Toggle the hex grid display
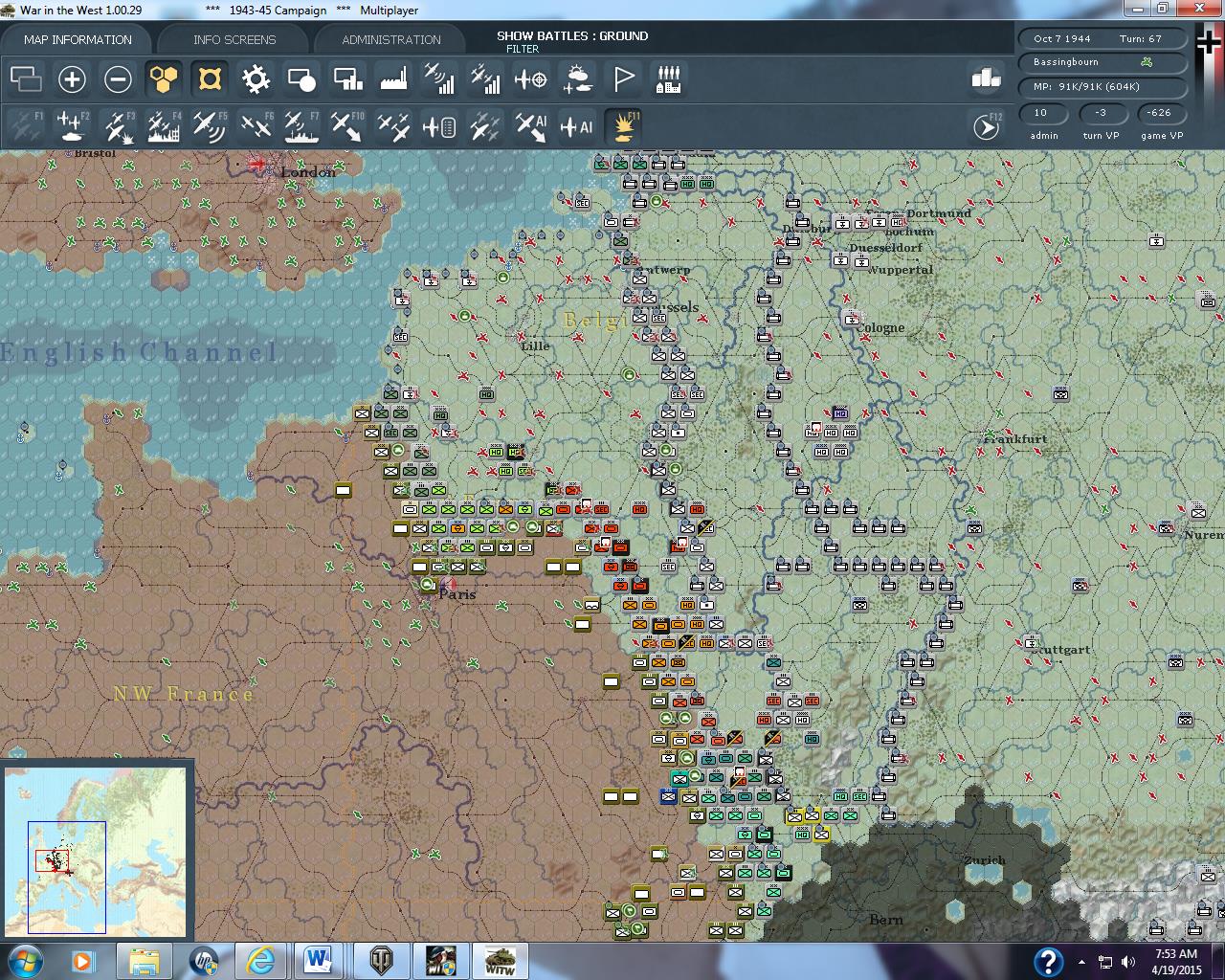Screen dimensions: 1225x980 pyautogui.click(x=164, y=79)
